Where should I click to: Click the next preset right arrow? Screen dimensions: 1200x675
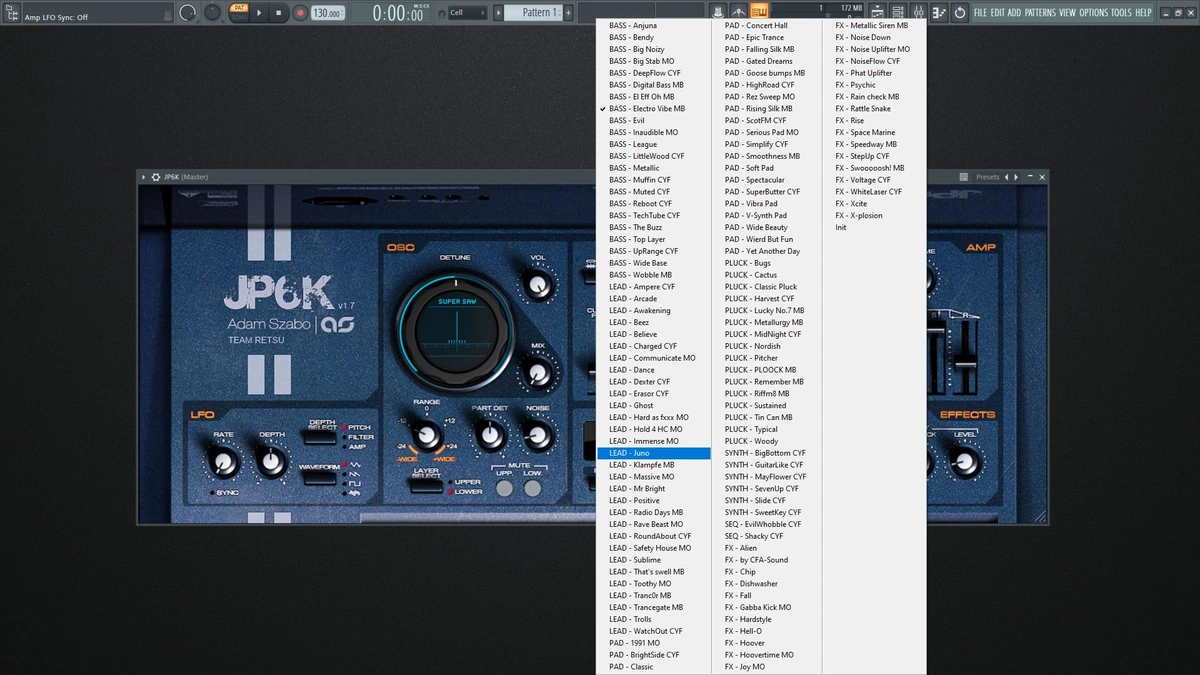1017,177
